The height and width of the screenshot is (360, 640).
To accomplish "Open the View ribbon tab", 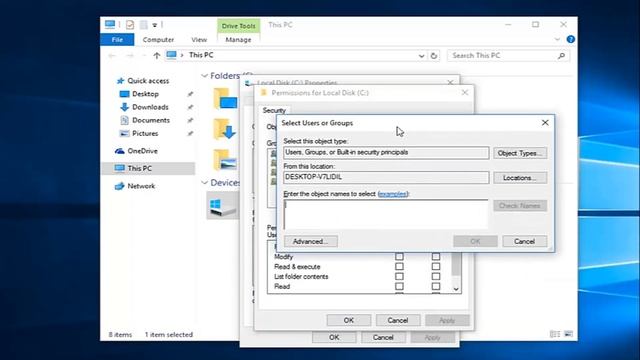I will pyautogui.click(x=199, y=40).
